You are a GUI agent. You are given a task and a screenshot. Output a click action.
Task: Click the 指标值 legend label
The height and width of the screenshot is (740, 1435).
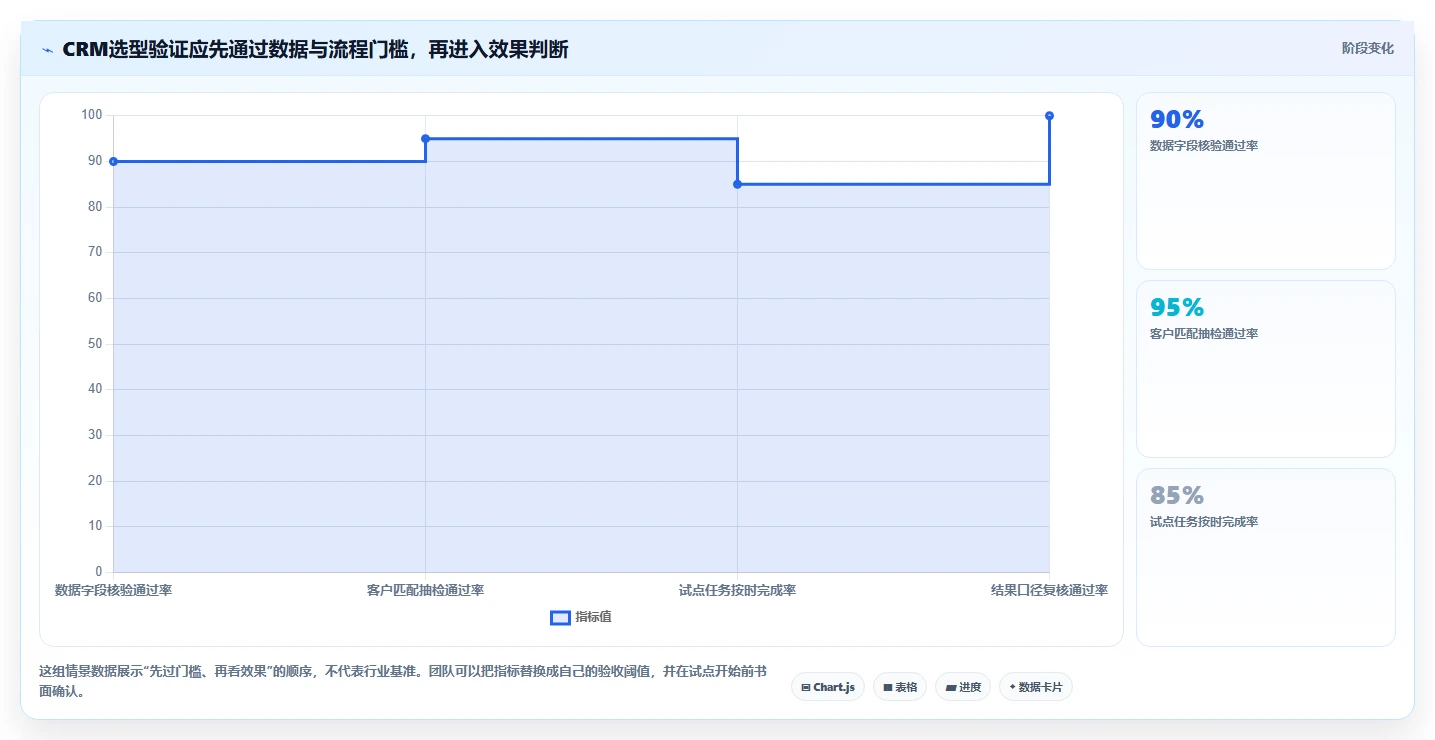point(593,617)
